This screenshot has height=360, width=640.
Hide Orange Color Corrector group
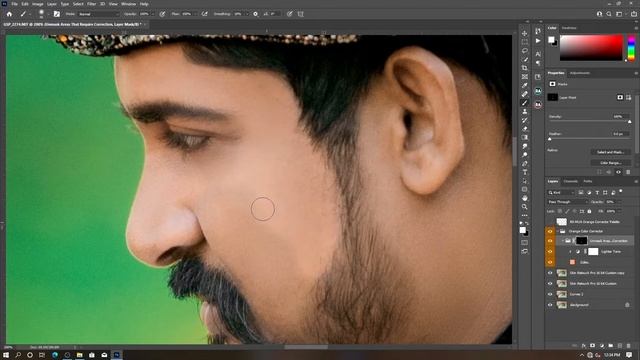pyautogui.click(x=550, y=231)
